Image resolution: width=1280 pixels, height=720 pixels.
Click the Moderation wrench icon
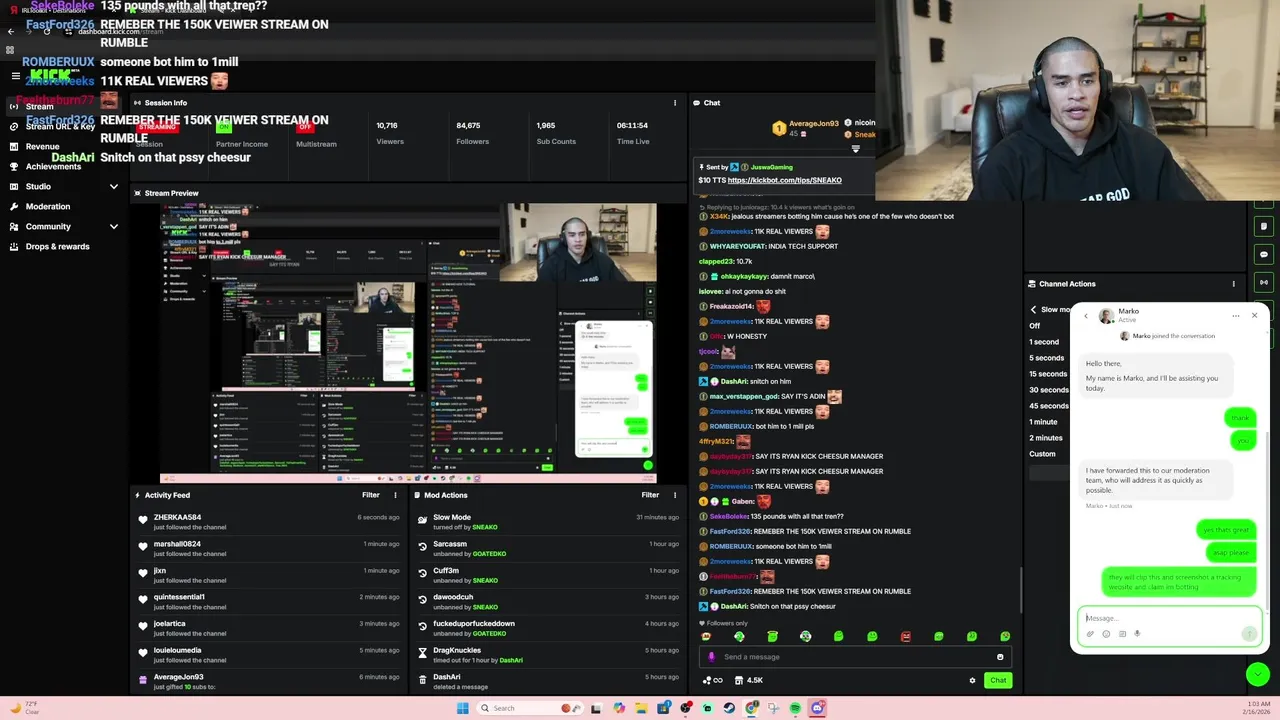pyautogui.click(x=14, y=206)
